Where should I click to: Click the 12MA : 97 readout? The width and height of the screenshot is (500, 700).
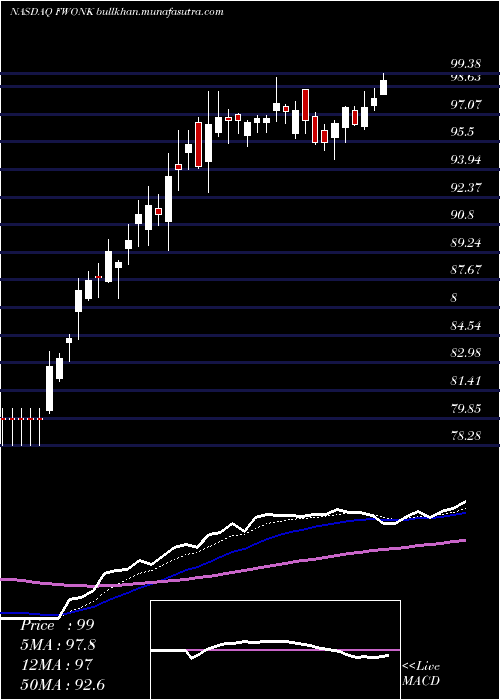click(56, 665)
